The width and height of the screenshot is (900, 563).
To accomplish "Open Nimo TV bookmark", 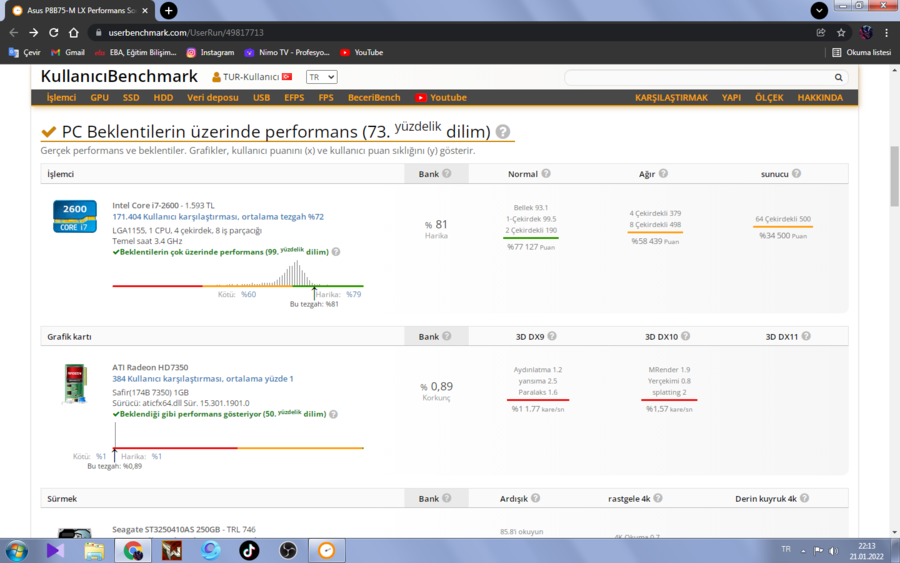I will pos(287,52).
